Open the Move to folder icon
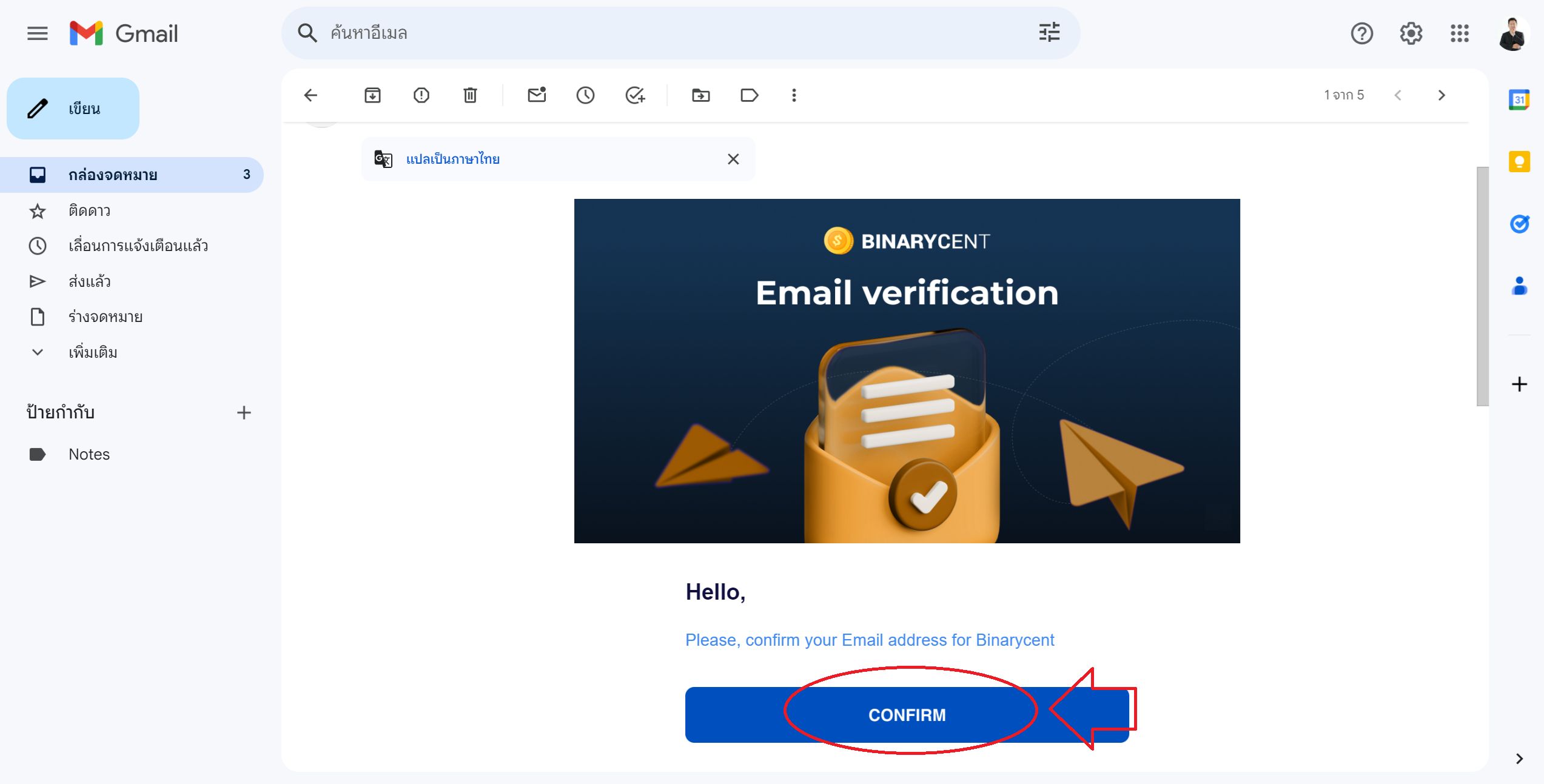This screenshot has width=1544, height=784. (x=700, y=95)
